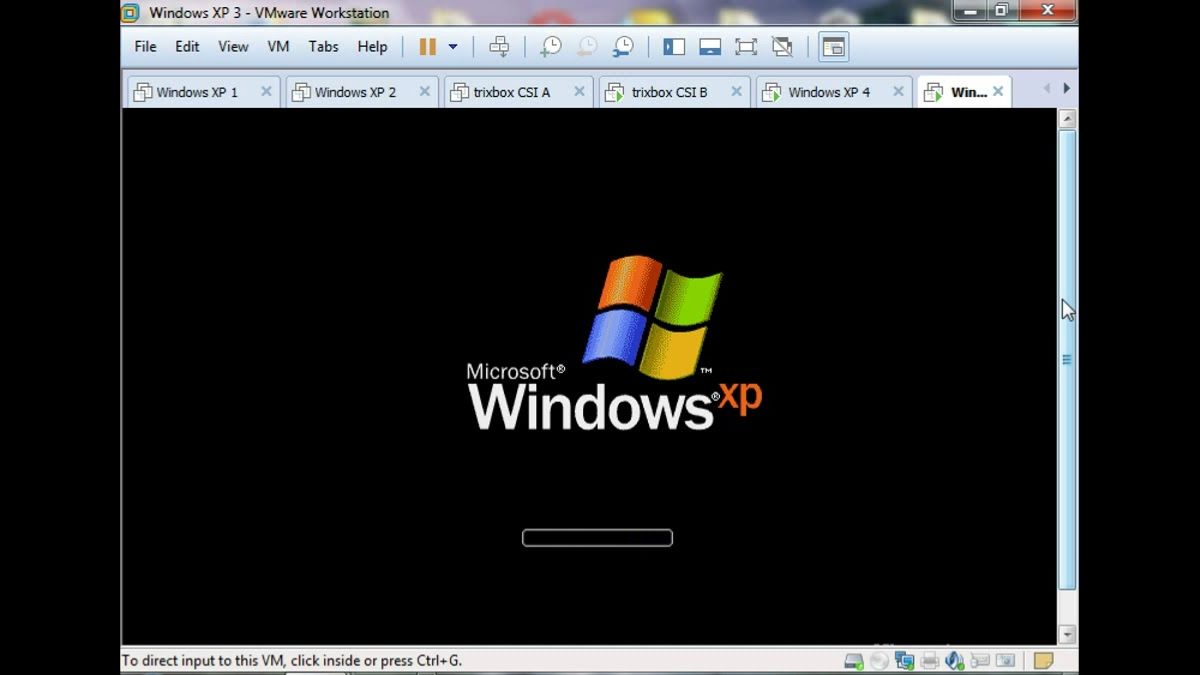Click the vertical scrollbar thumb
This screenshot has height=675, width=1200.
pos(1067,359)
